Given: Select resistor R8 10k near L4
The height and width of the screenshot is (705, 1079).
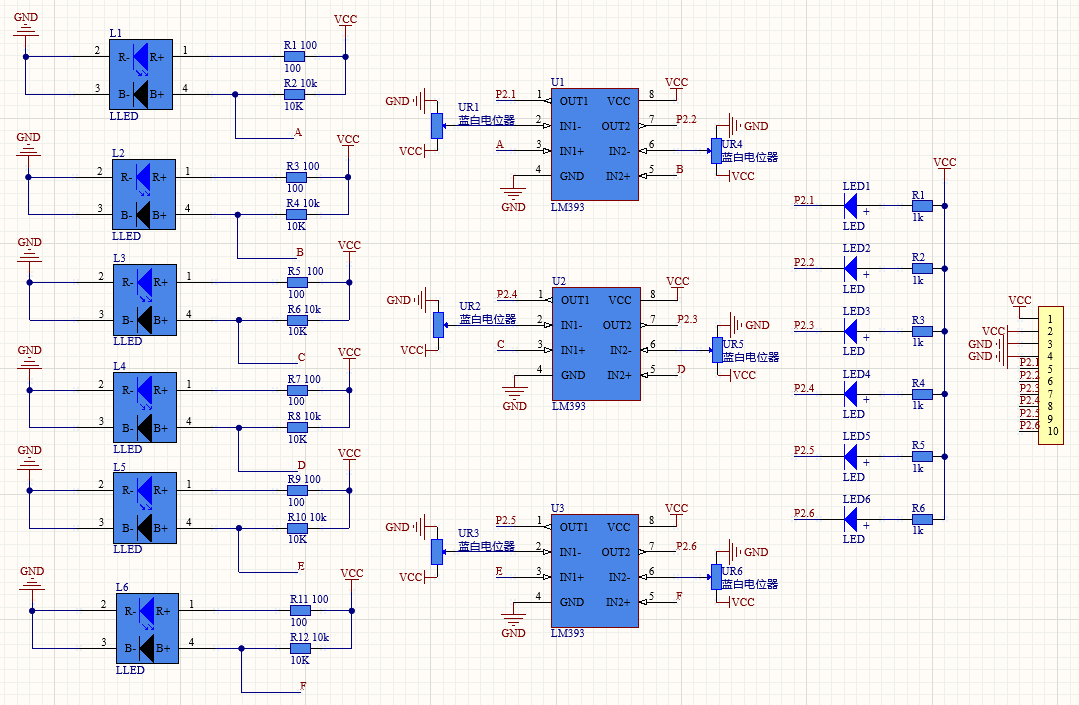Looking at the screenshot, I should [x=297, y=428].
